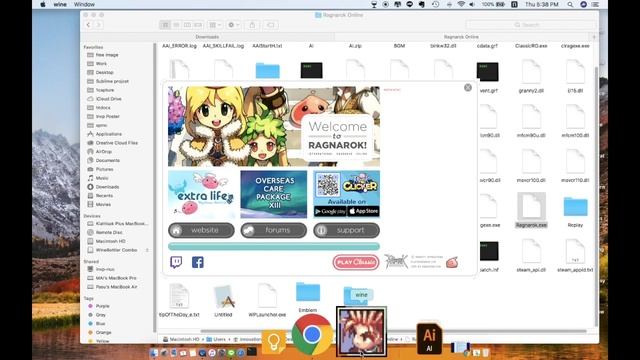Add a new Finder tab with plus
Image resolution: width=640 pixels, height=360 pixels.
coord(594,37)
